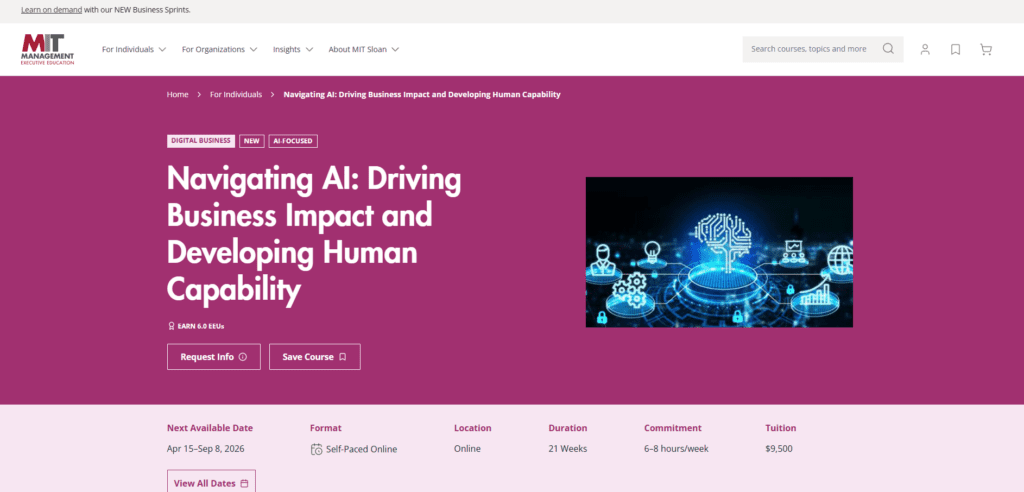The image size is (1024, 492).
Task: Click the search magnifier icon
Action: tap(888, 49)
